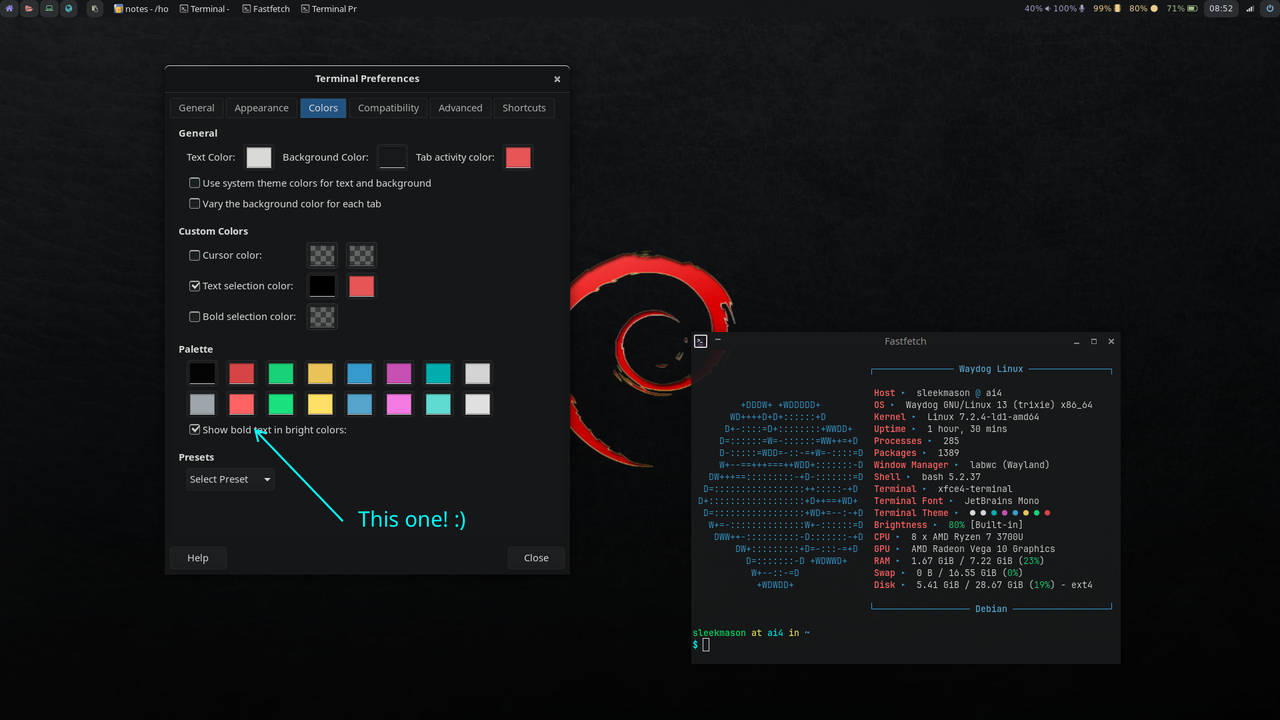The width and height of the screenshot is (1280, 720).
Task: Edit the bright red palette color in the bottom row
Action: tap(241, 404)
